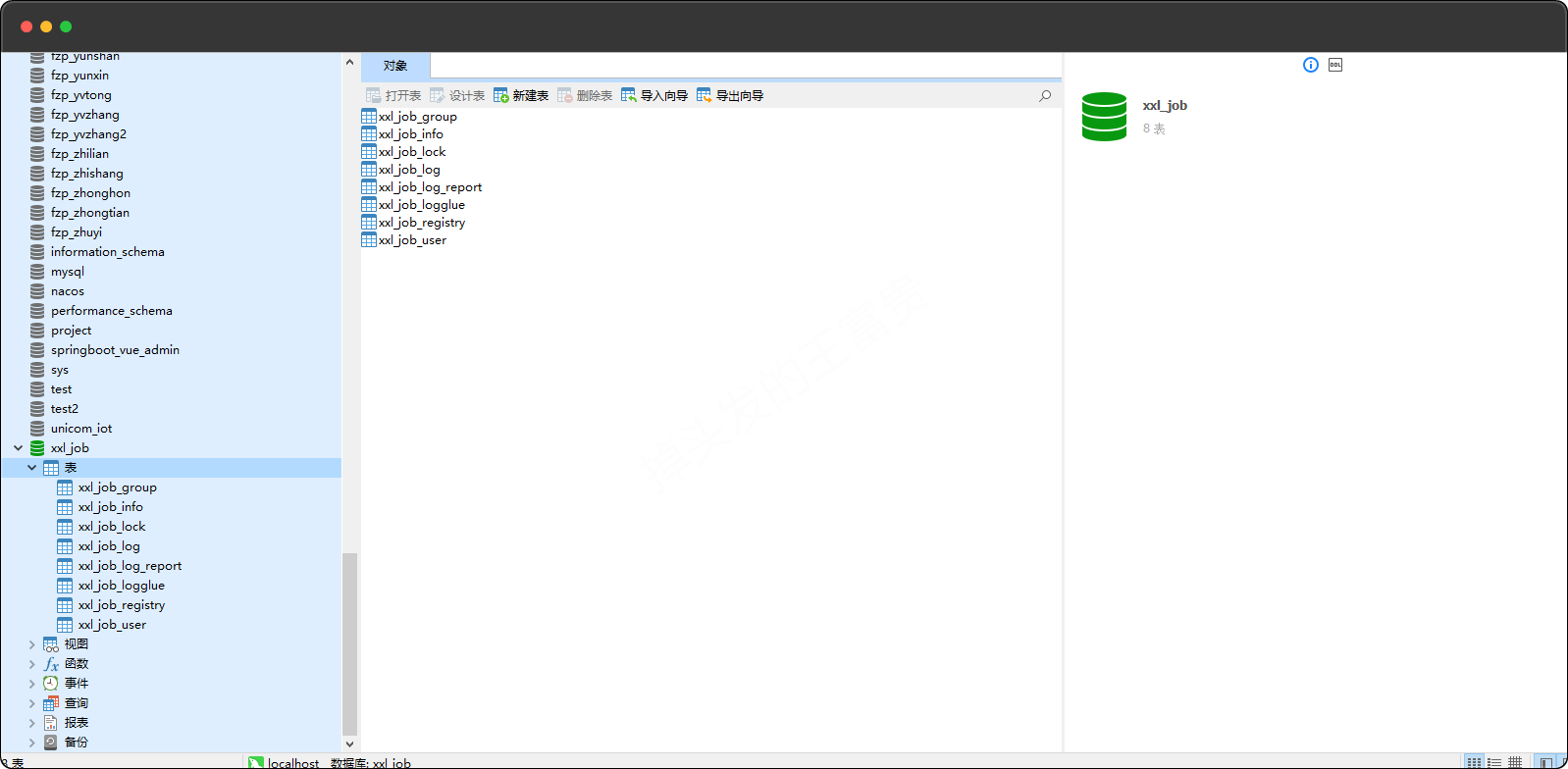The height and width of the screenshot is (769, 1568).
Task: Select xxl_job_registry in the sidebar tree
Action: (x=122, y=605)
